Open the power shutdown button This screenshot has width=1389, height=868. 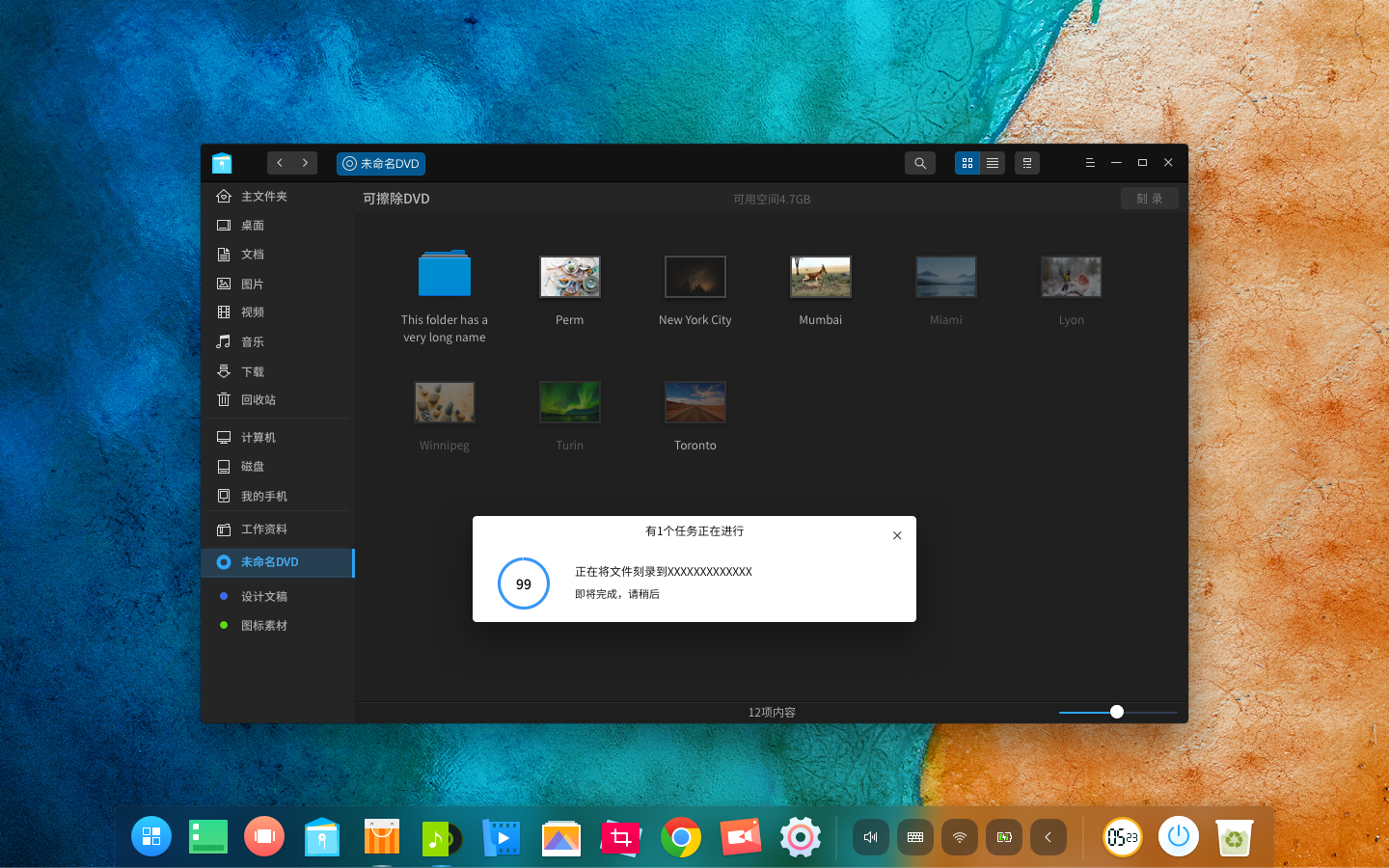pyautogui.click(x=1179, y=836)
